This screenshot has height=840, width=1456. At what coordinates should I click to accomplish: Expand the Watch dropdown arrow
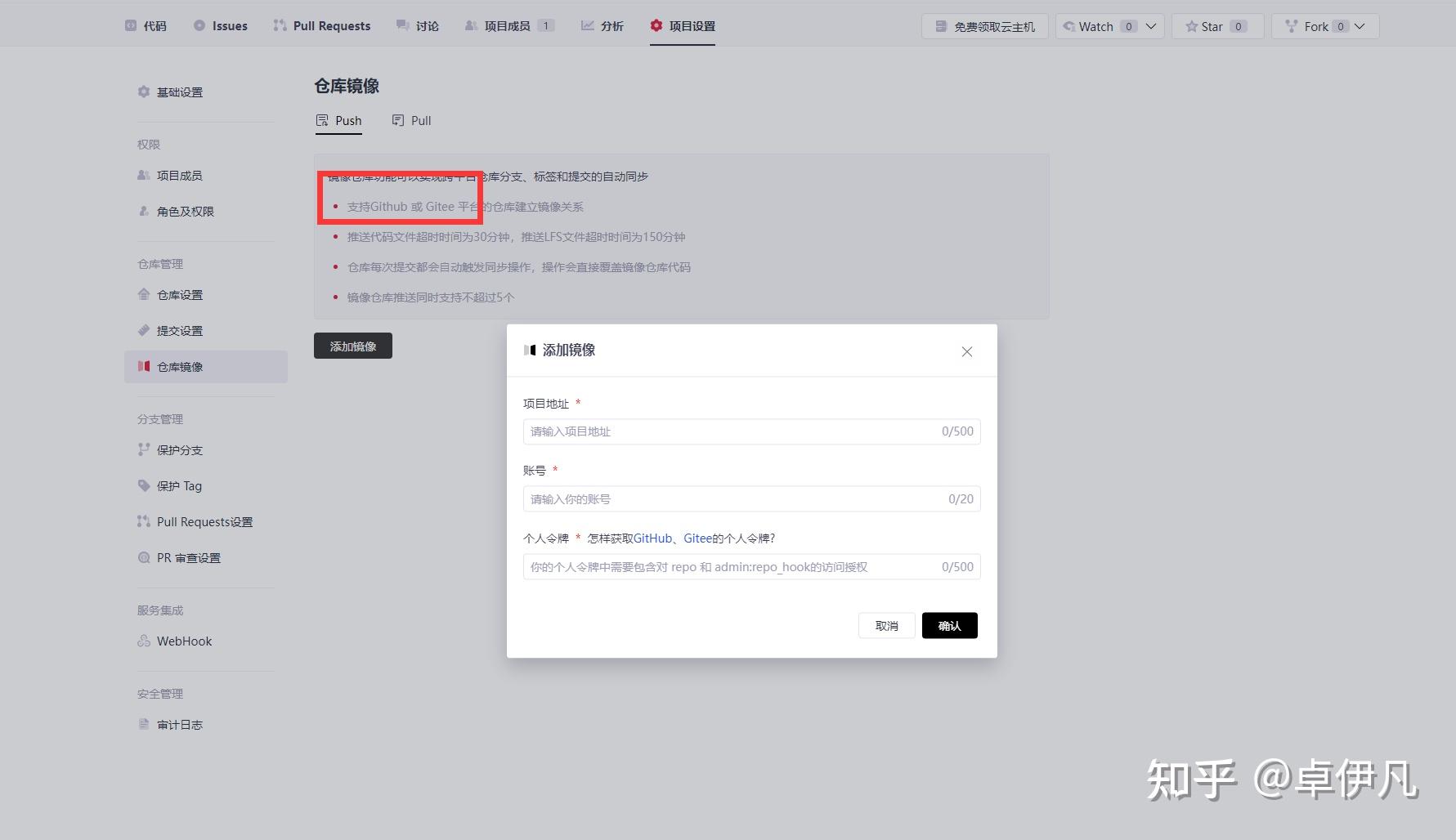[x=1151, y=25]
